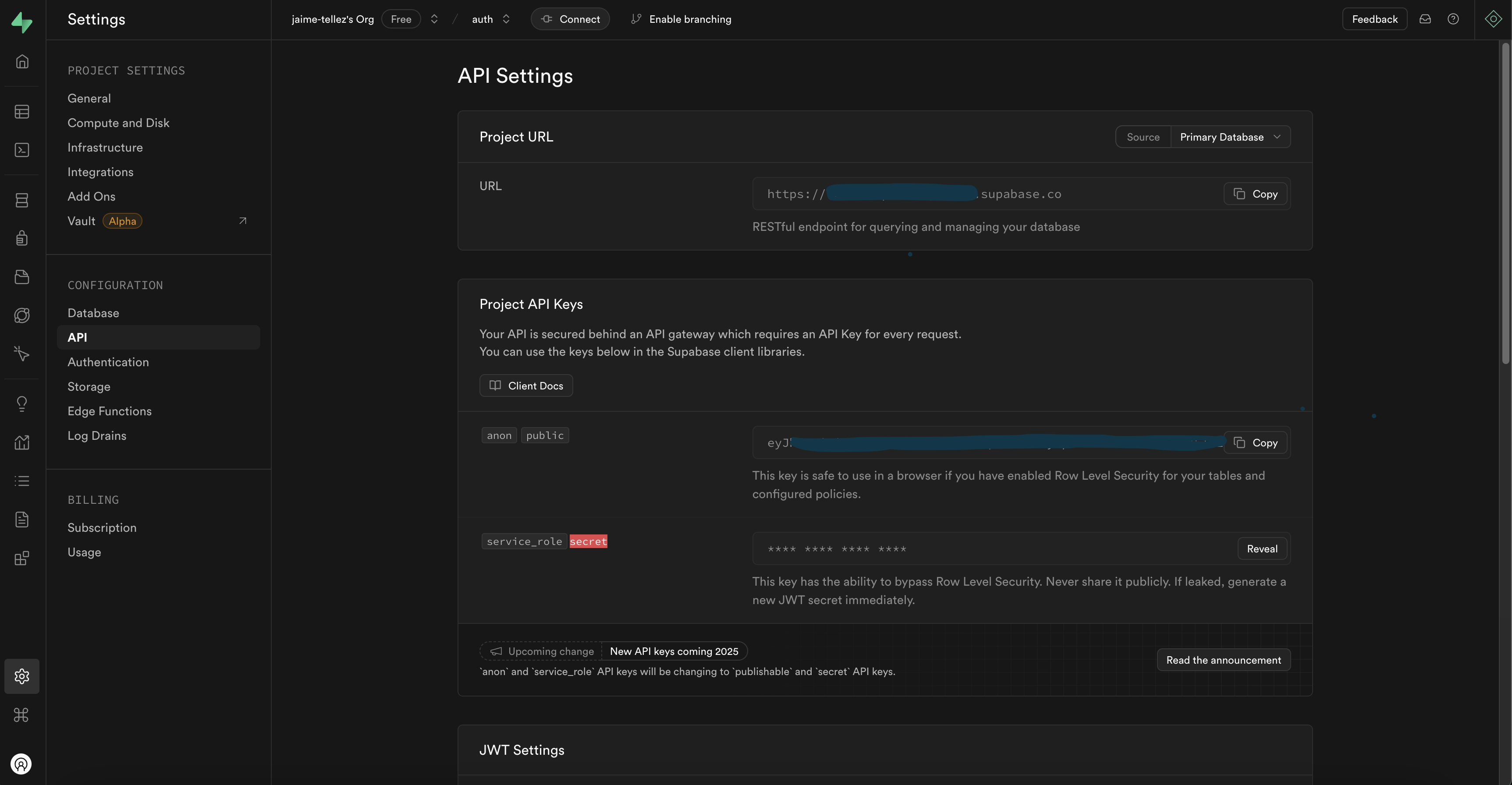
Task: Open the Database icon in left rail
Action: pos(22,200)
